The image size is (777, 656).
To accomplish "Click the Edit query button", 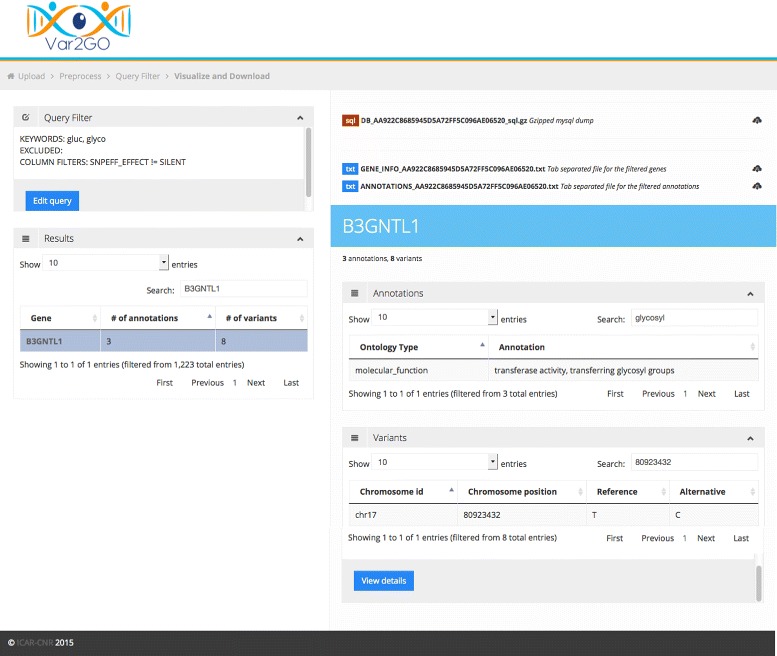I will pos(52,201).
